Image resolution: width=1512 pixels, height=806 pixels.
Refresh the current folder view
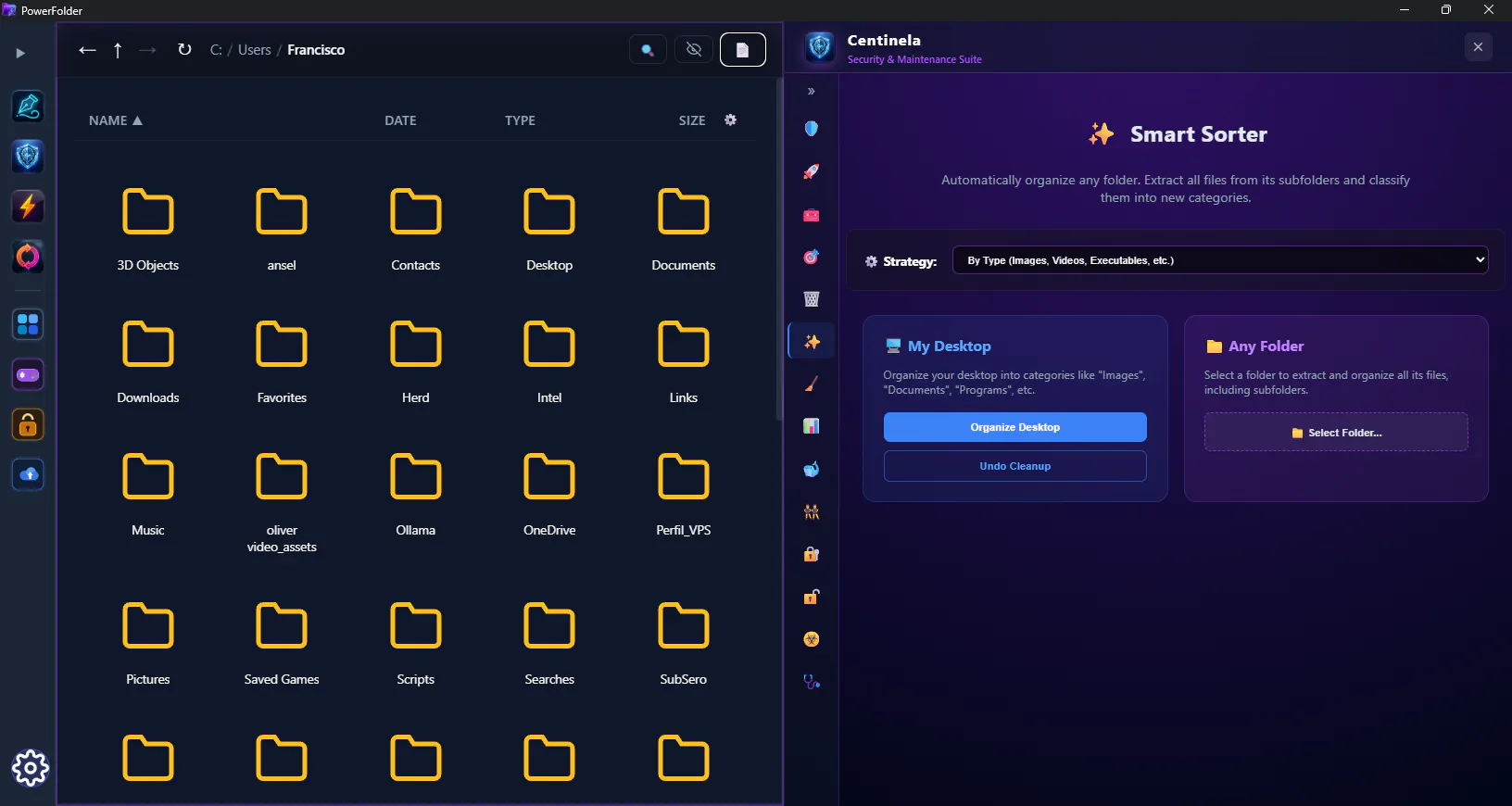coord(184,50)
